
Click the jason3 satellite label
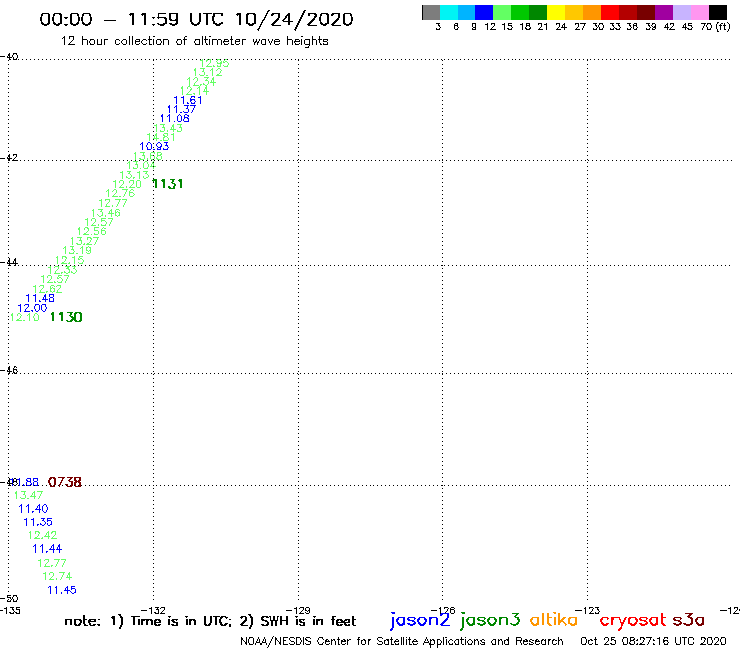pyautogui.click(x=490, y=620)
